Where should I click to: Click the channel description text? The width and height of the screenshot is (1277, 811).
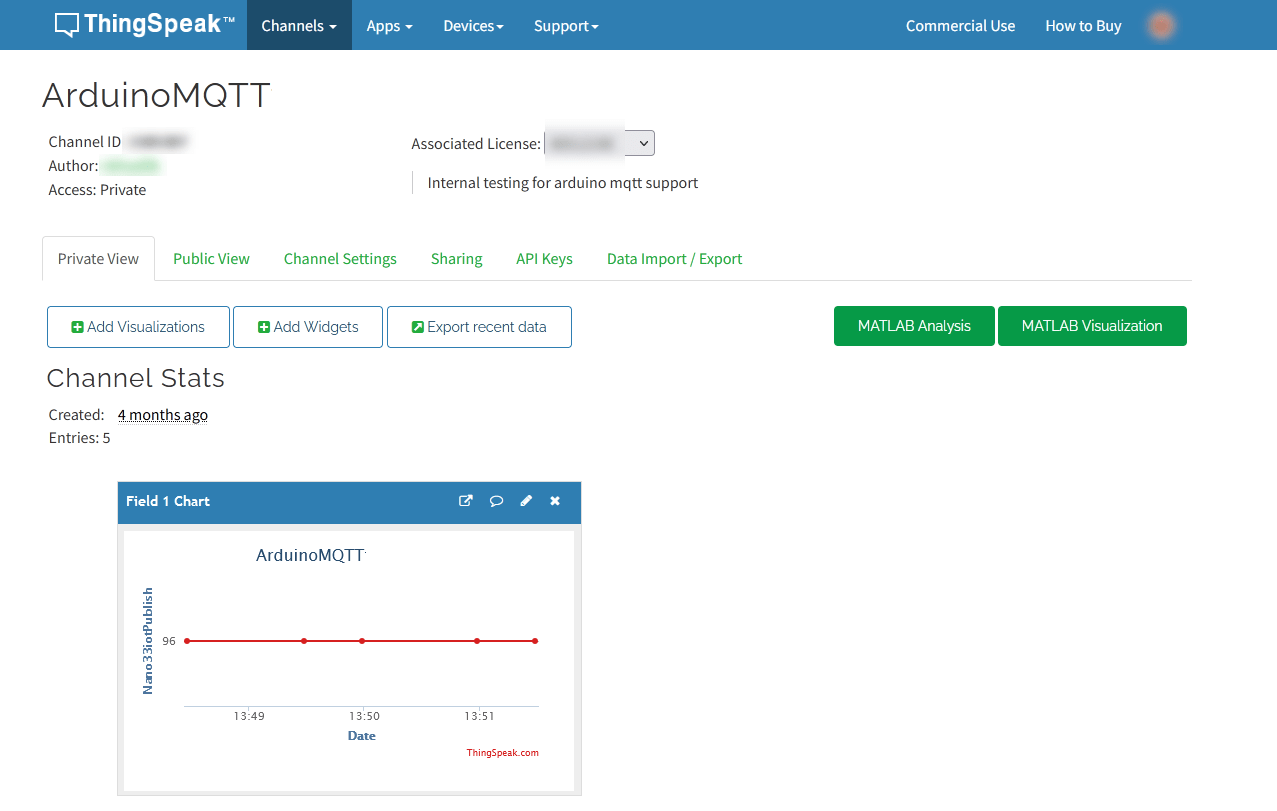coord(562,183)
